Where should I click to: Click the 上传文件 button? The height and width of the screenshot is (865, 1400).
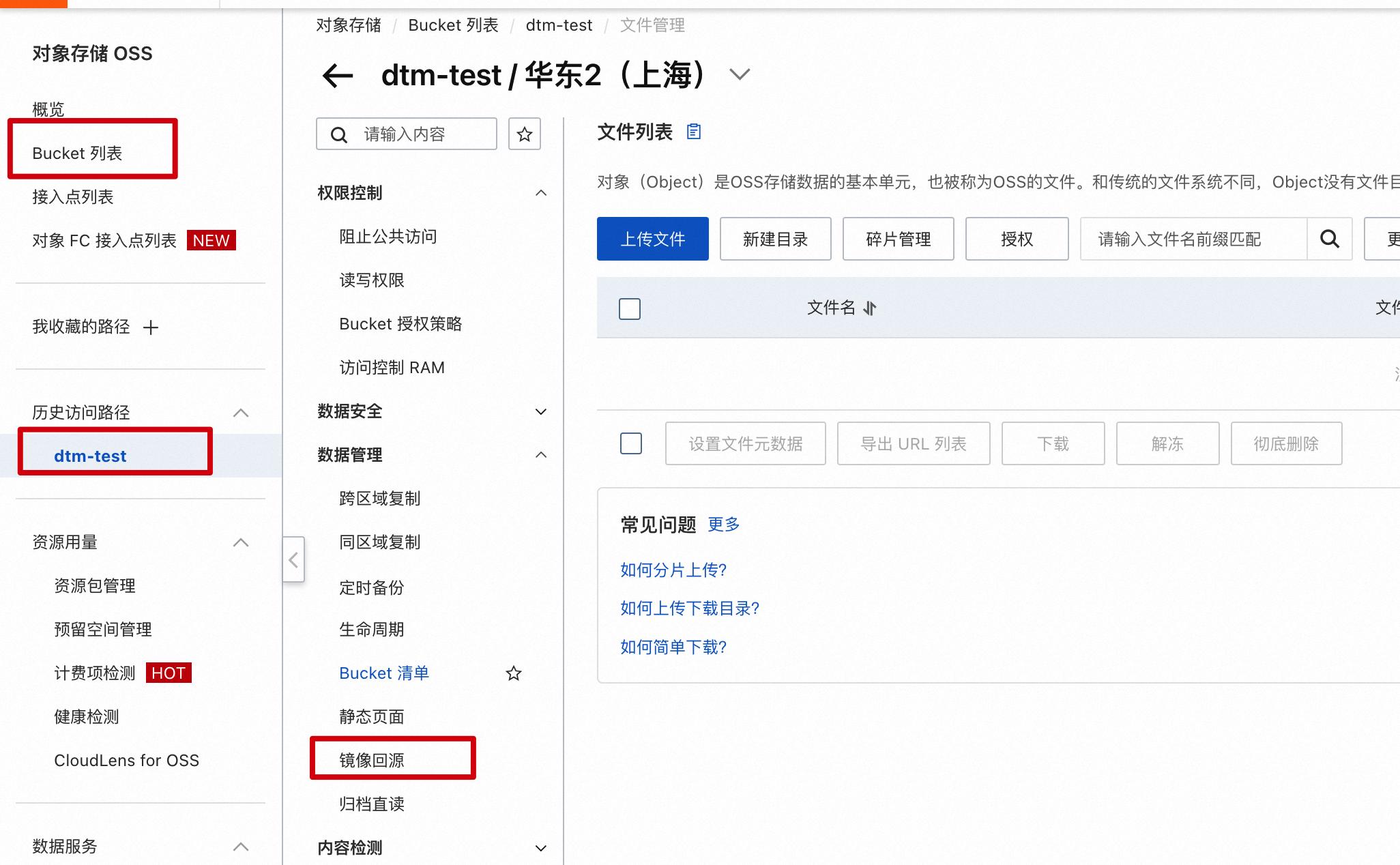coord(652,239)
